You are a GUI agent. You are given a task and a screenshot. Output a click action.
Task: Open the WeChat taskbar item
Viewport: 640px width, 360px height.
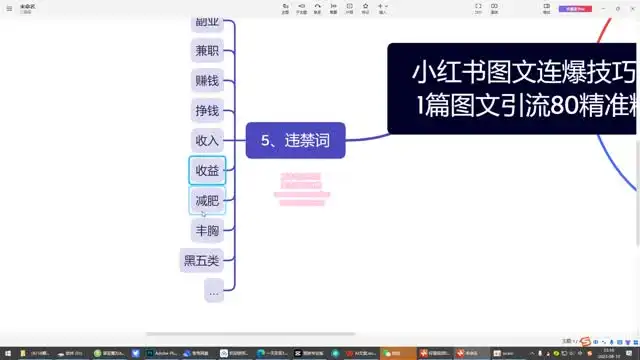[398, 353]
